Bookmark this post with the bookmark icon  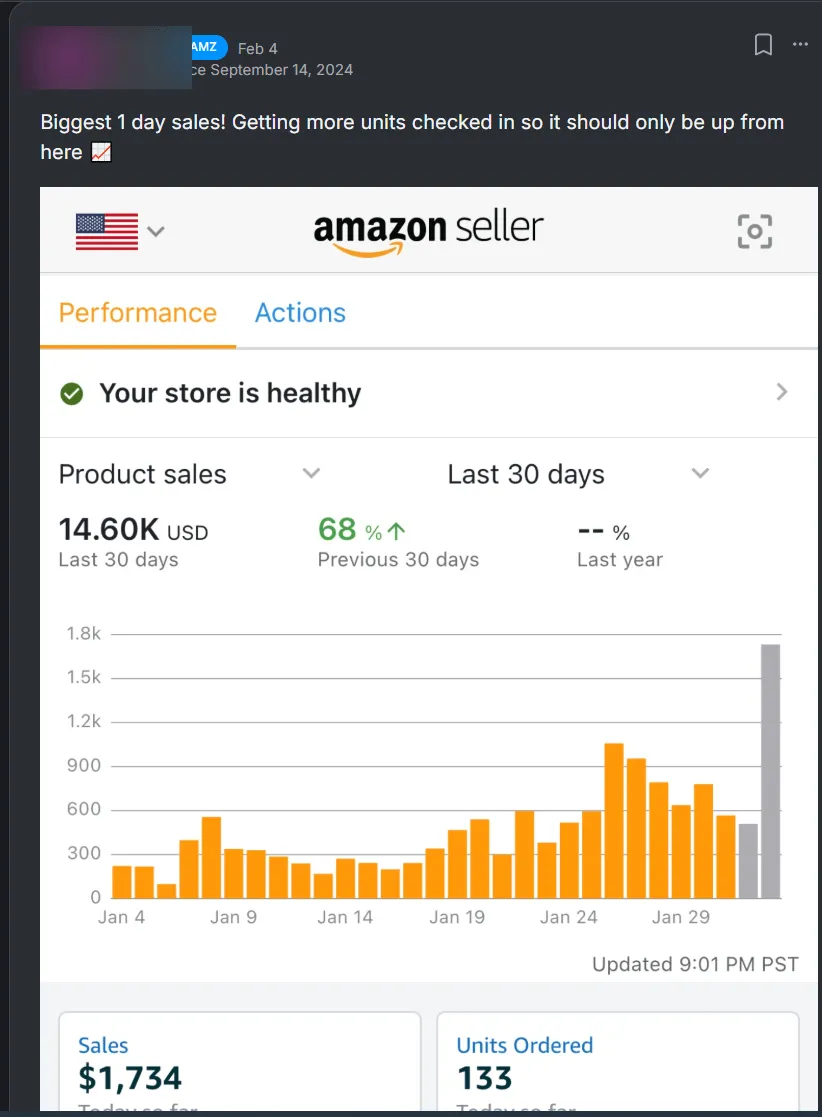tap(763, 45)
